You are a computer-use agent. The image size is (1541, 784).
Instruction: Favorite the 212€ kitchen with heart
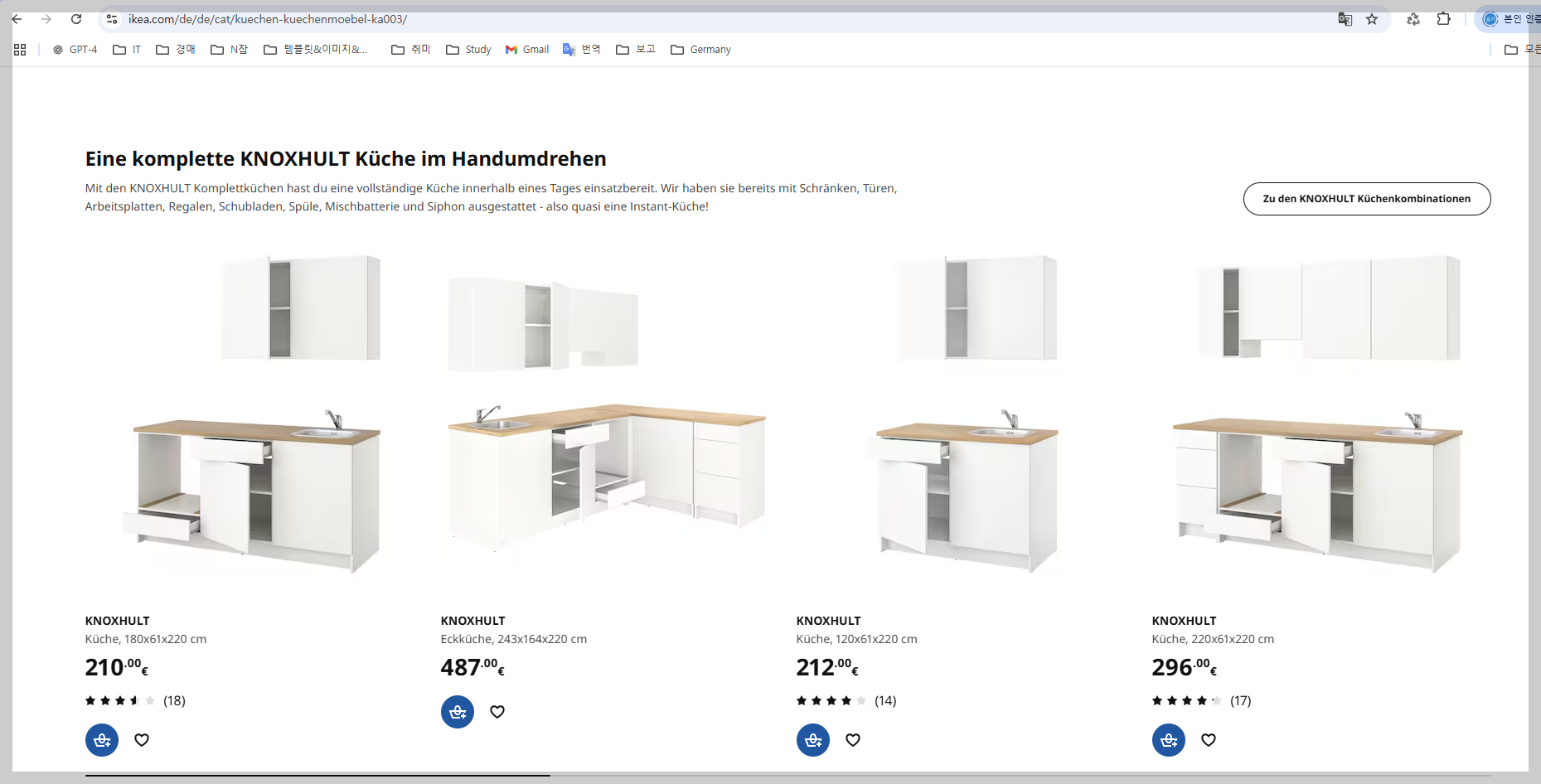click(853, 740)
